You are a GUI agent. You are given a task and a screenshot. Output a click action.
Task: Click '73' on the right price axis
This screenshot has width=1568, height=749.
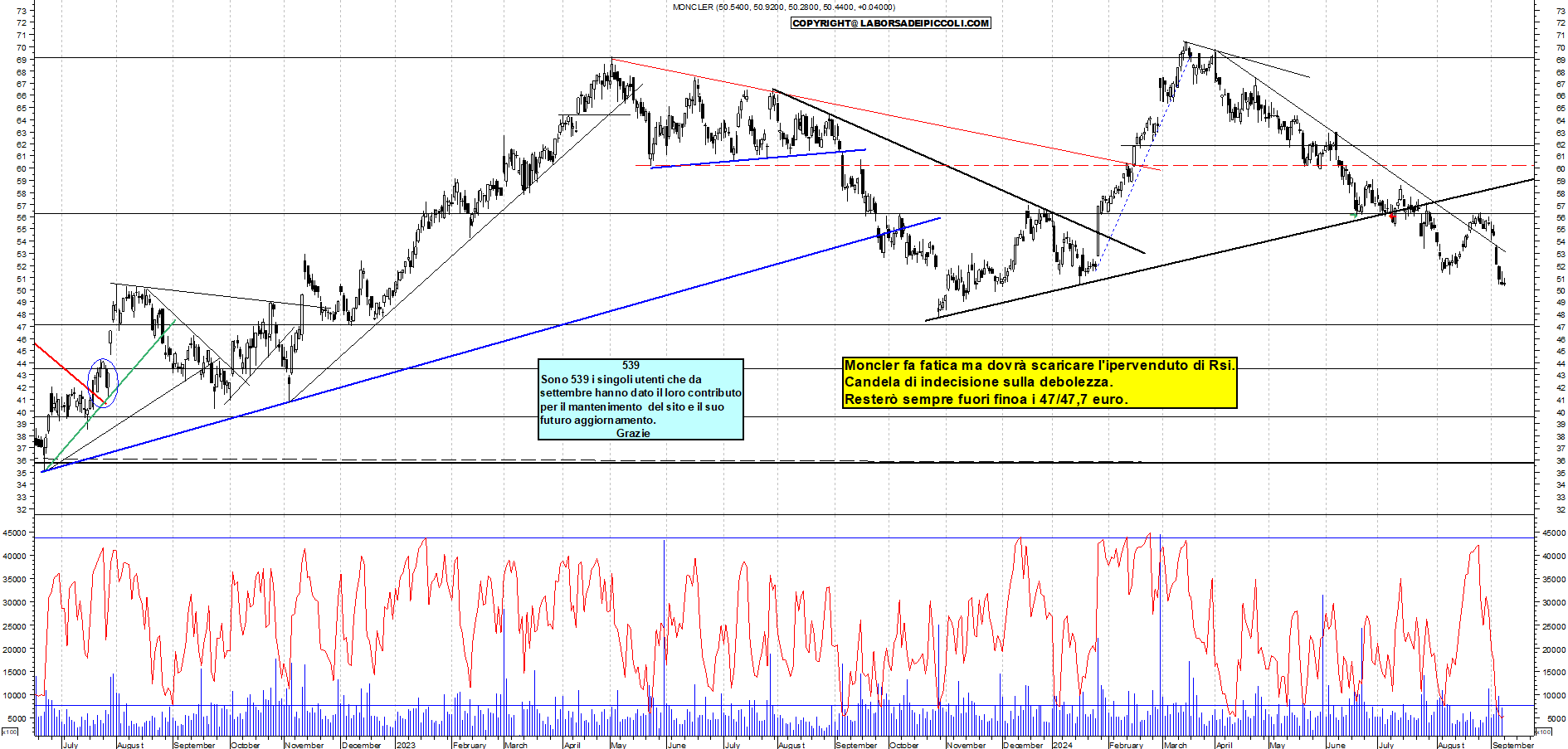tap(1561, 11)
